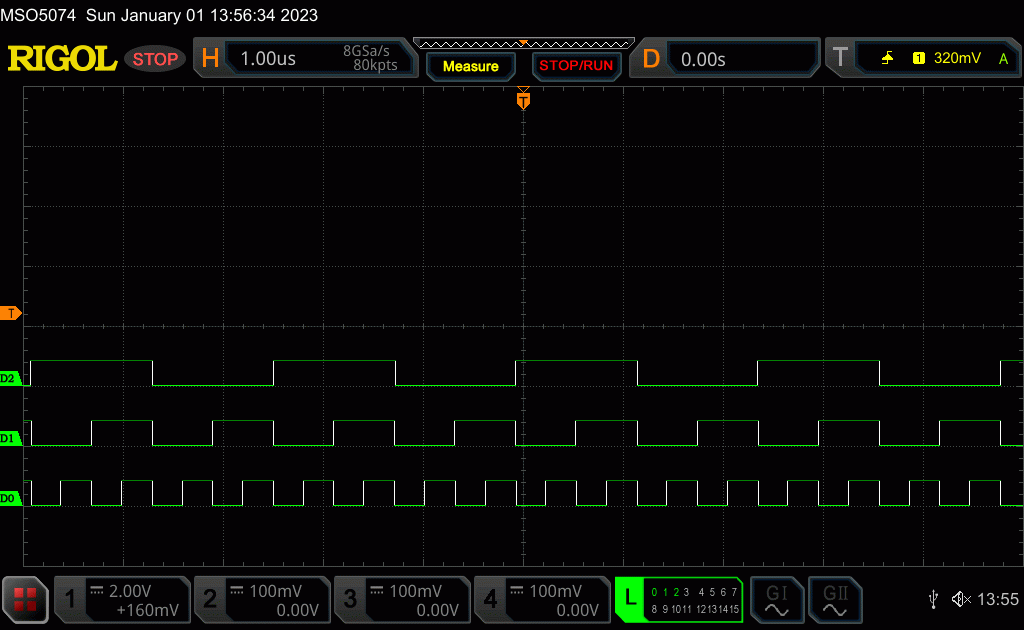Open channel 4 settings label
The height and width of the screenshot is (630, 1024).
coord(541,600)
